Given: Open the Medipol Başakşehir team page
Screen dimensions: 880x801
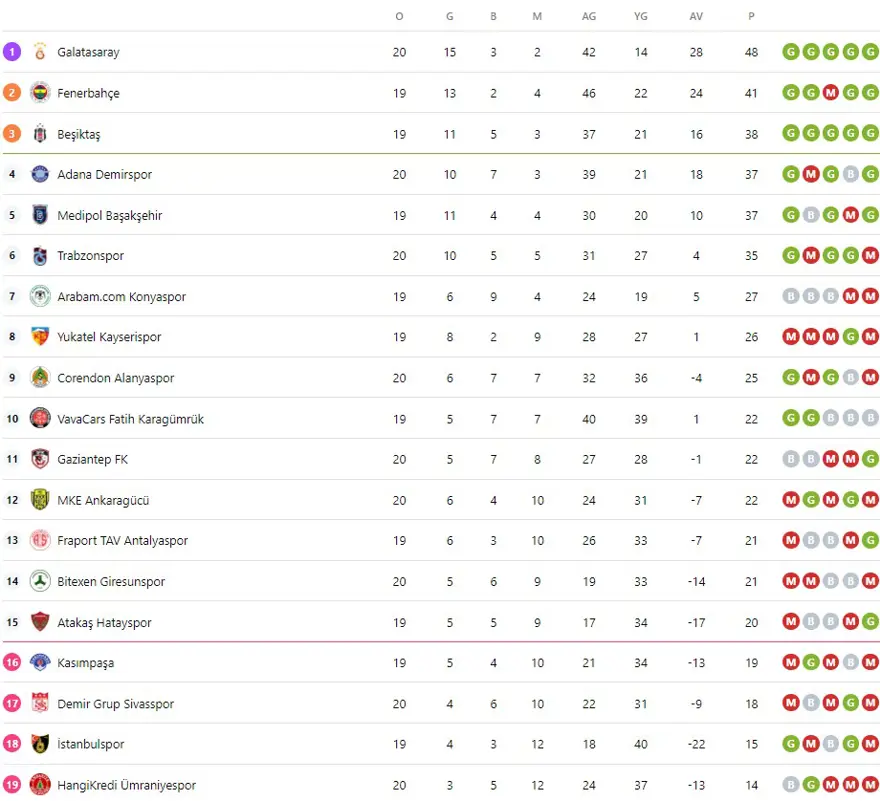Looking at the screenshot, I should [110, 215].
